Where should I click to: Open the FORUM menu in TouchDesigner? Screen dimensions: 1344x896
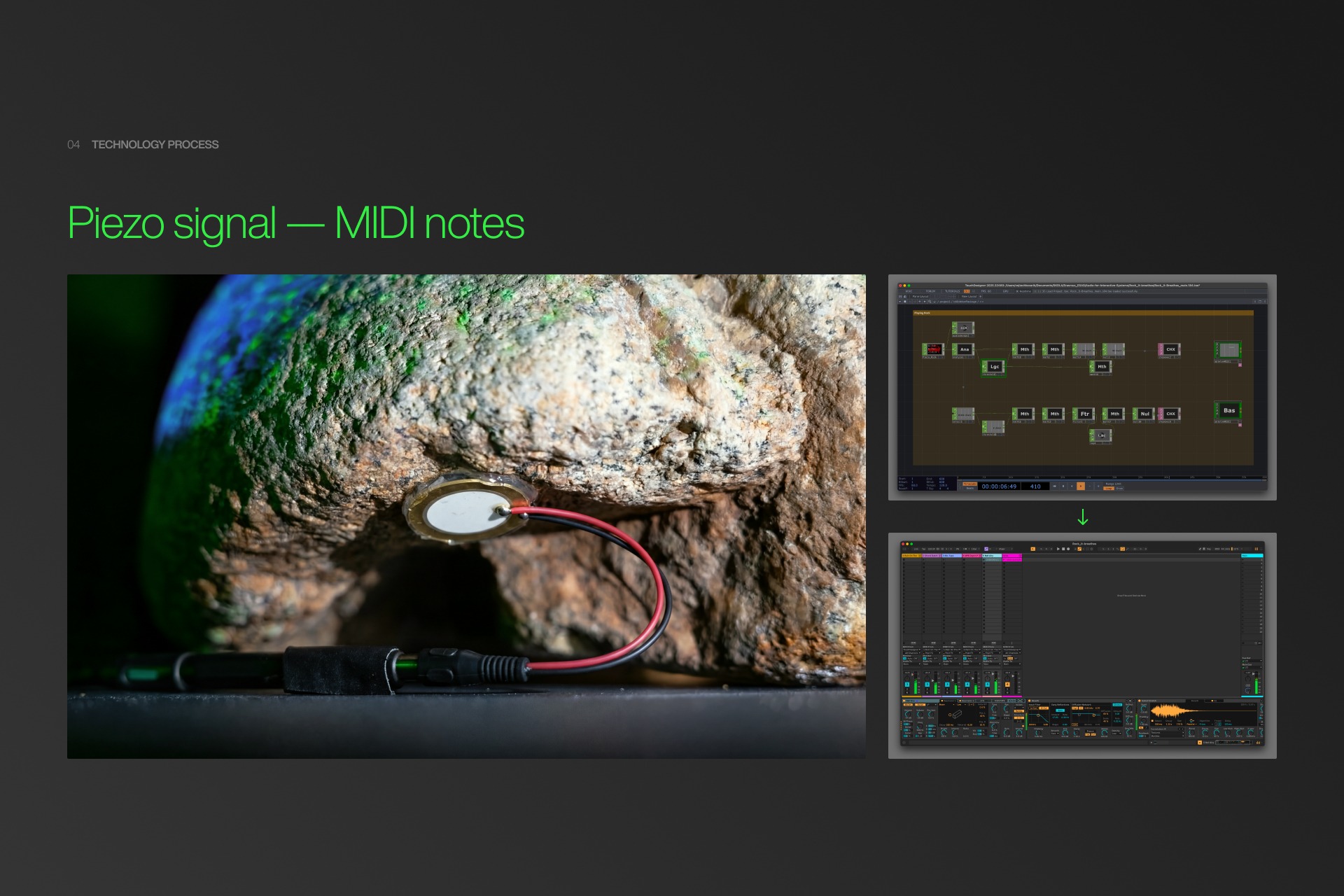930,291
